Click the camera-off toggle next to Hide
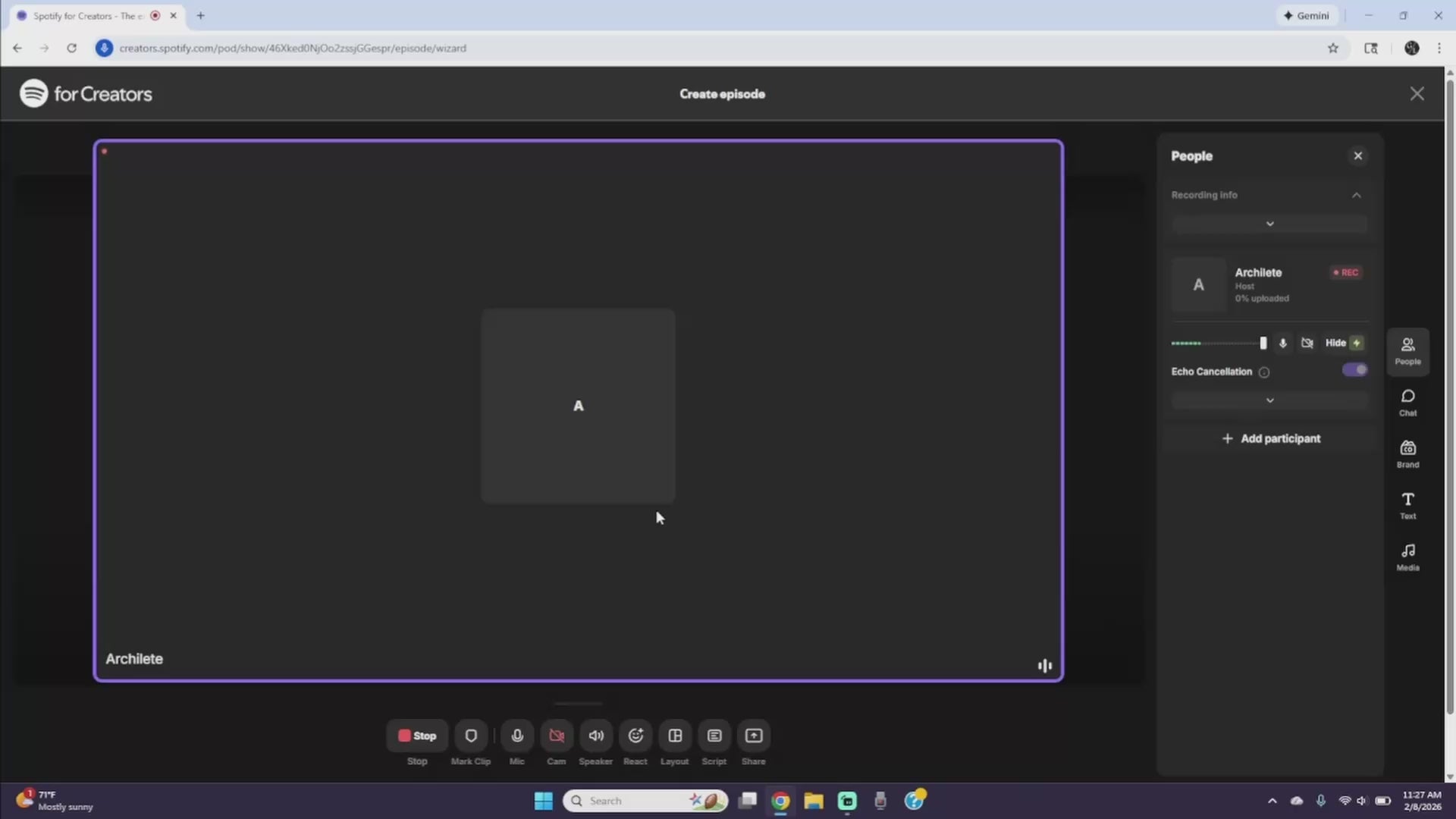The image size is (1456, 819). coord(1306,343)
